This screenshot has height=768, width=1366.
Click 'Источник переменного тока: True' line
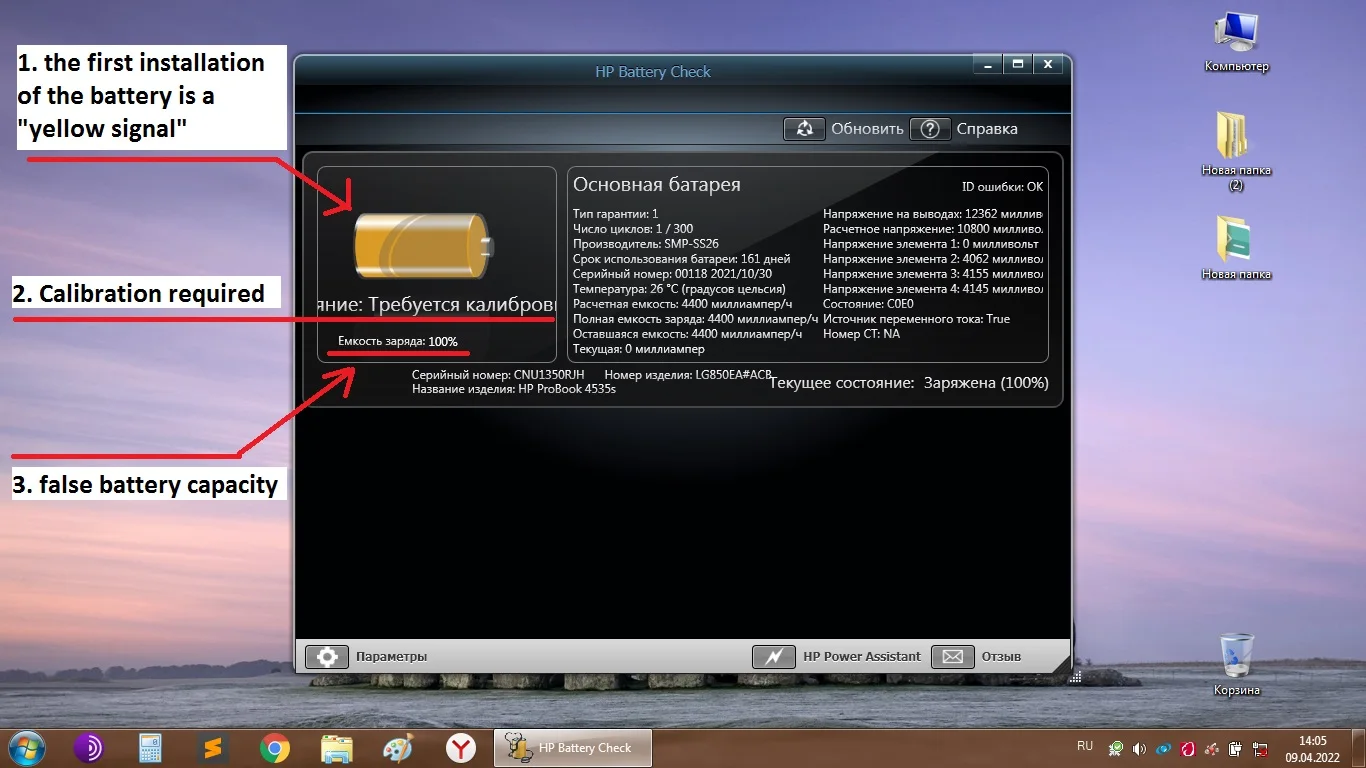(x=917, y=319)
